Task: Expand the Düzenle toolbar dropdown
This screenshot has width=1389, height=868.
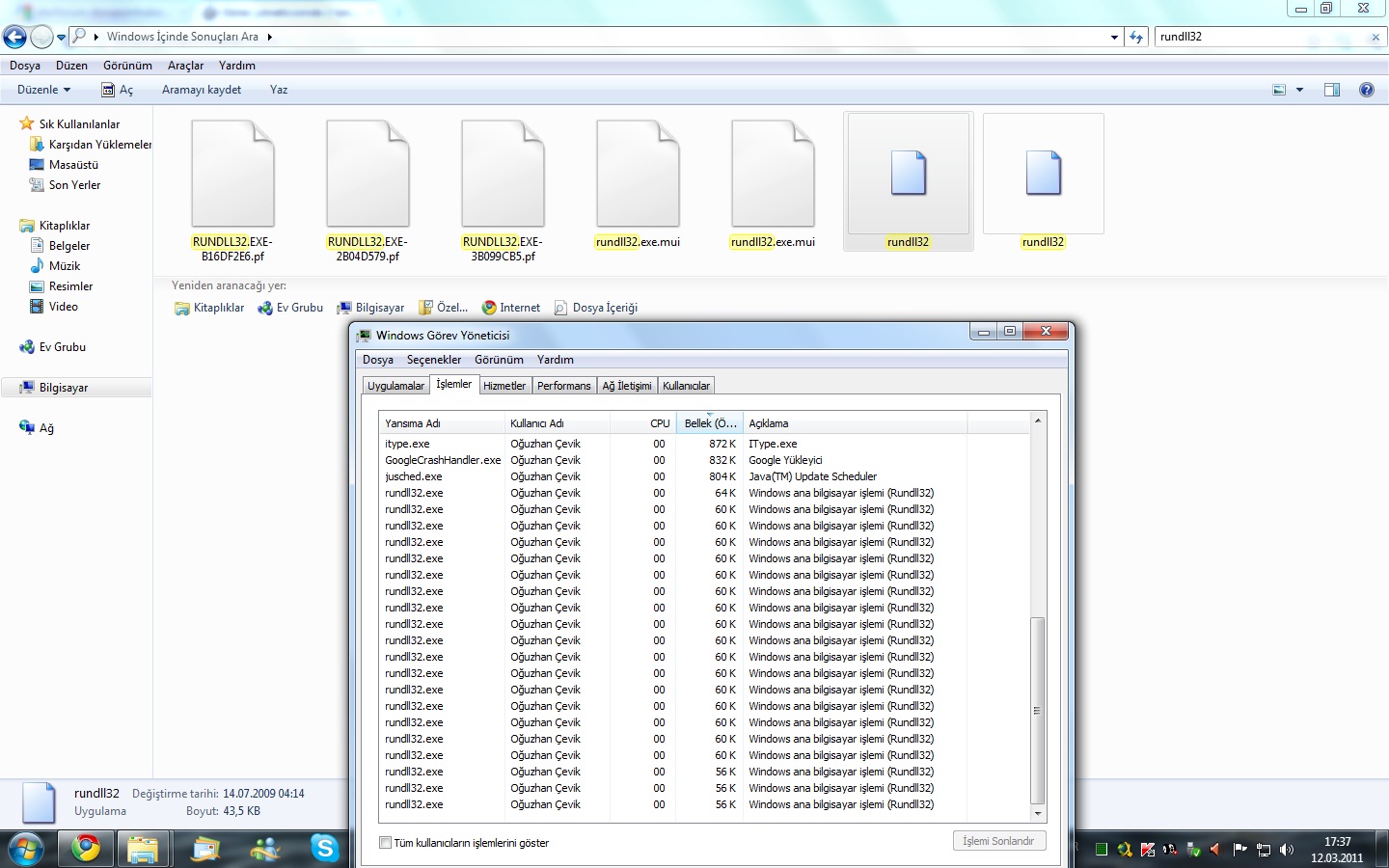Action: pyautogui.click(x=44, y=90)
